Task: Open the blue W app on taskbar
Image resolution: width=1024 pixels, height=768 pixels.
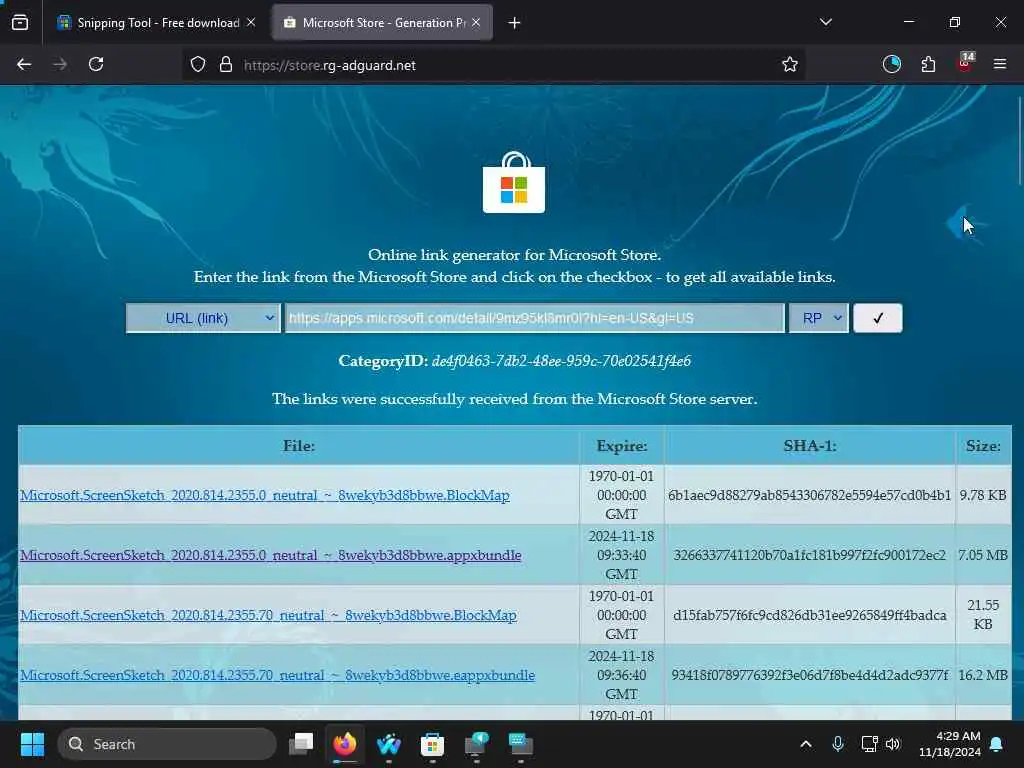Action: [389, 744]
